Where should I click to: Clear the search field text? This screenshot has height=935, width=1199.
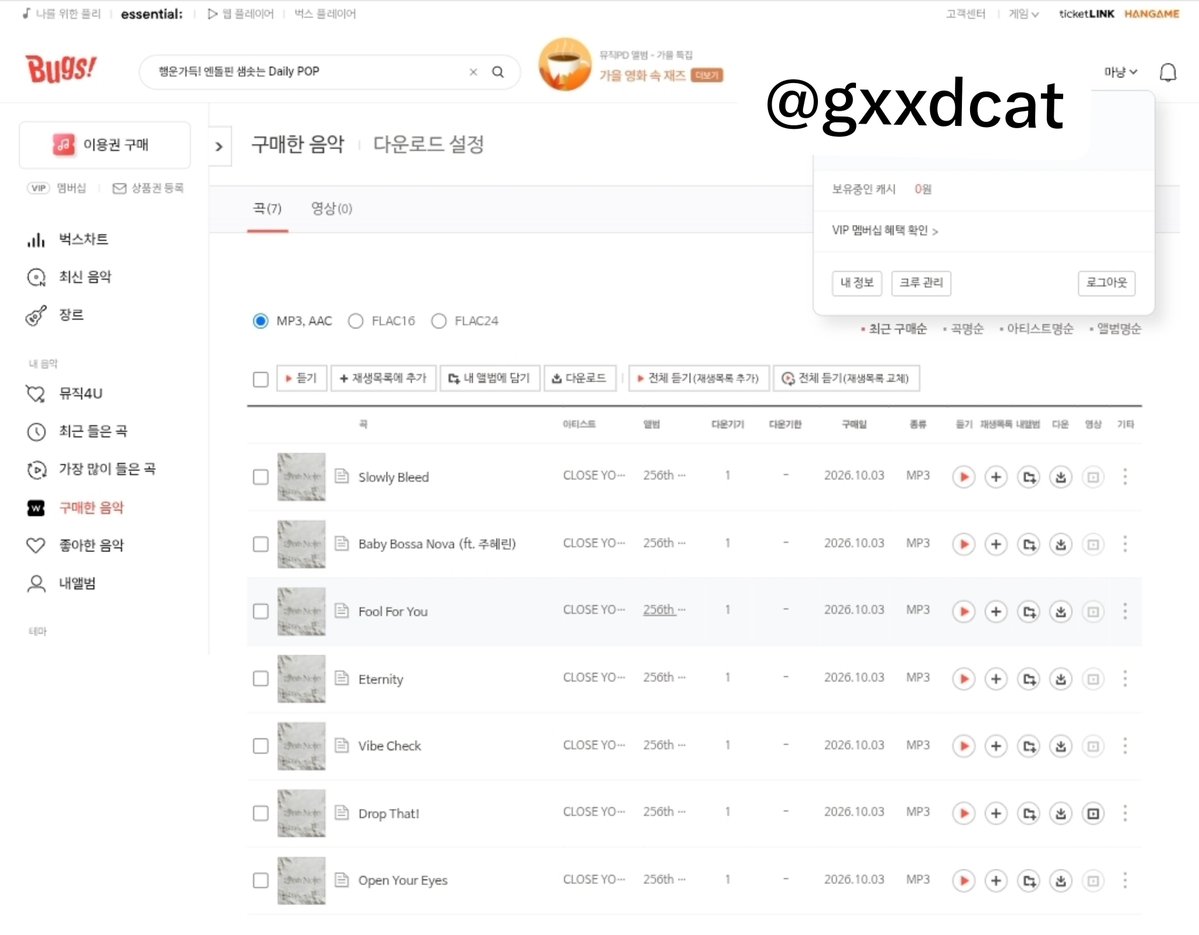[473, 72]
